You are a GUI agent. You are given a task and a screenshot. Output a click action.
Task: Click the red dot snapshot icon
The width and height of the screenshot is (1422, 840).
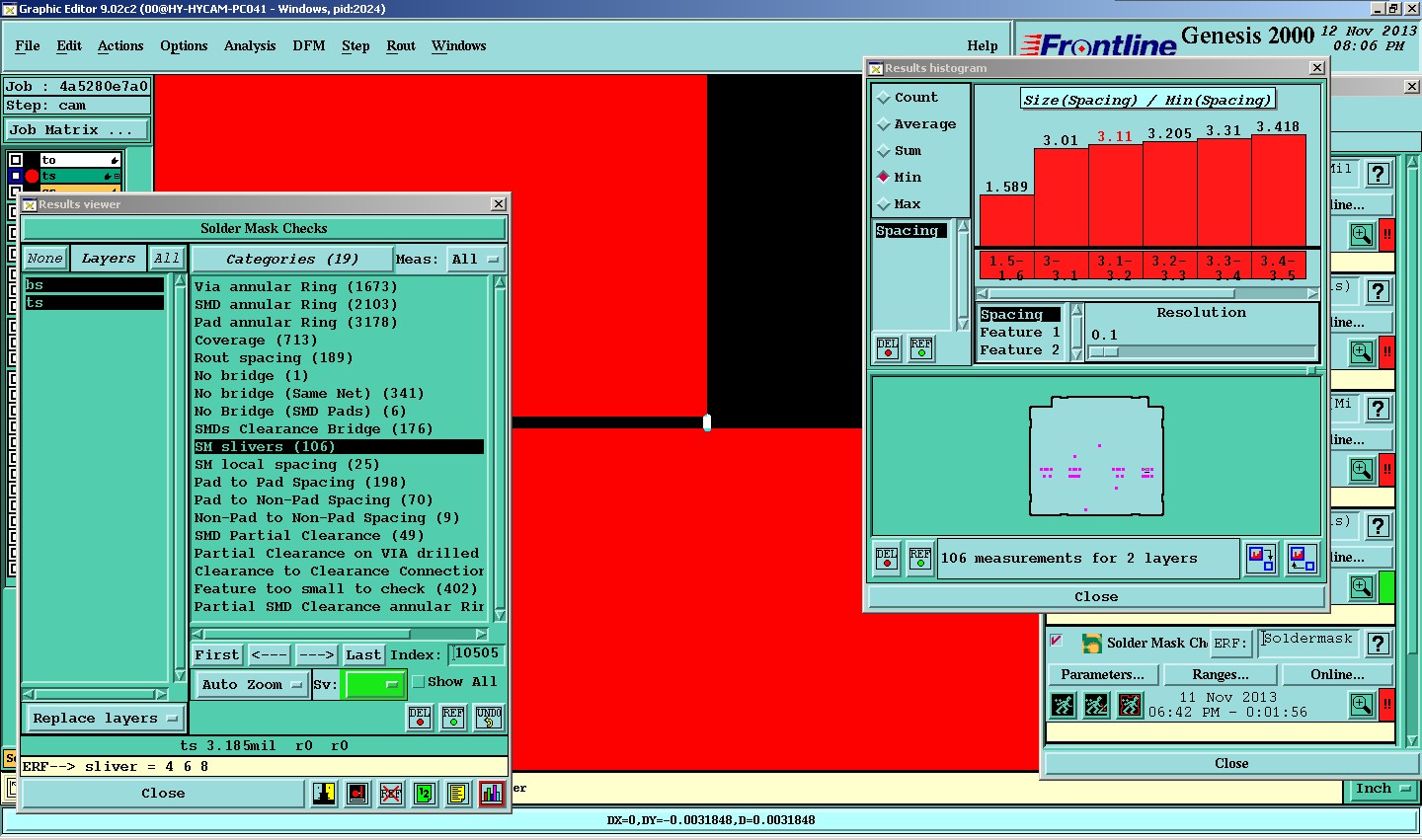point(357,794)
